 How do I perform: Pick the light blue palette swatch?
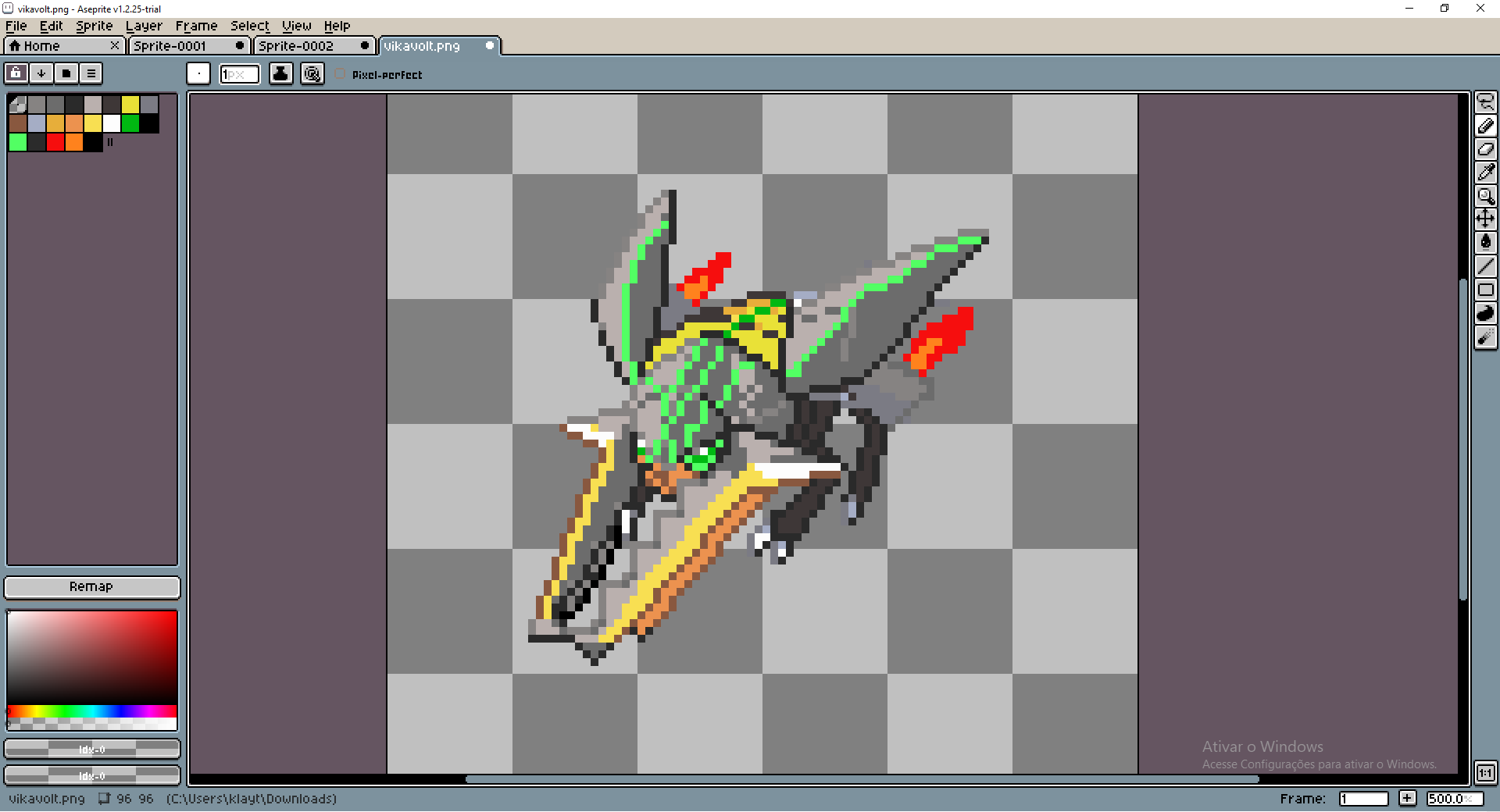37,123
